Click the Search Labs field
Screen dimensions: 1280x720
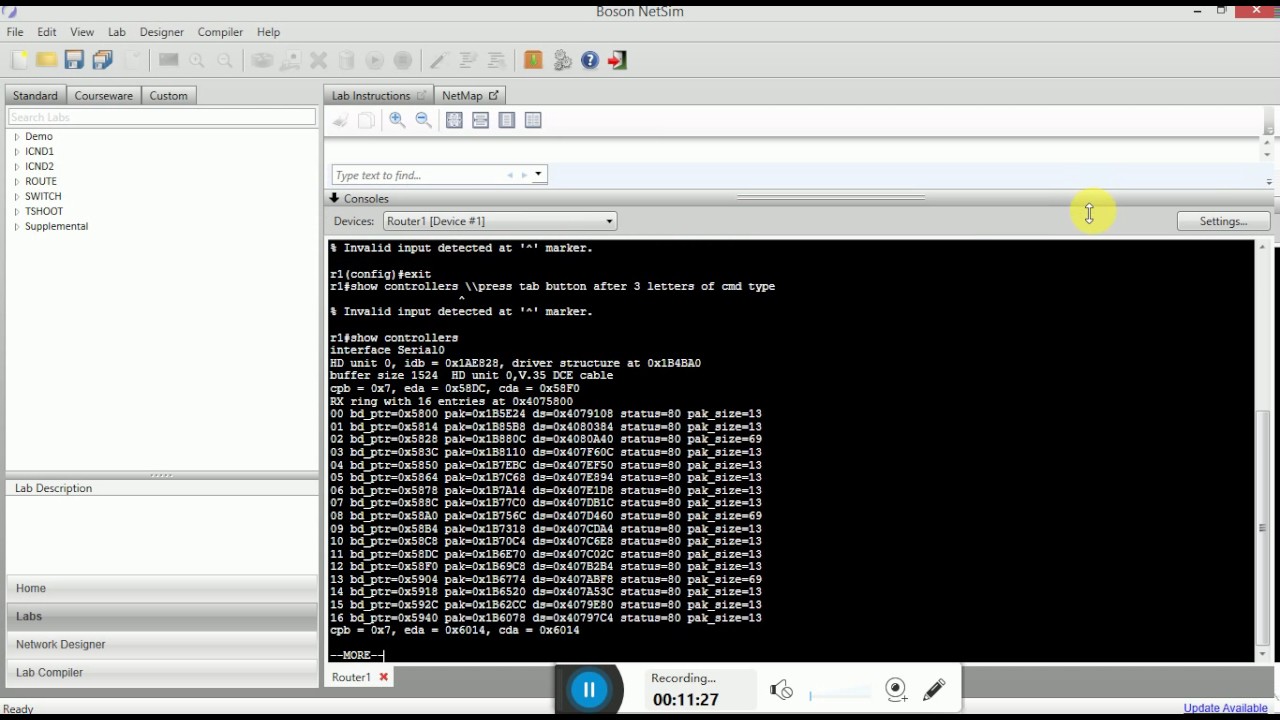click(x=161, y=117)
